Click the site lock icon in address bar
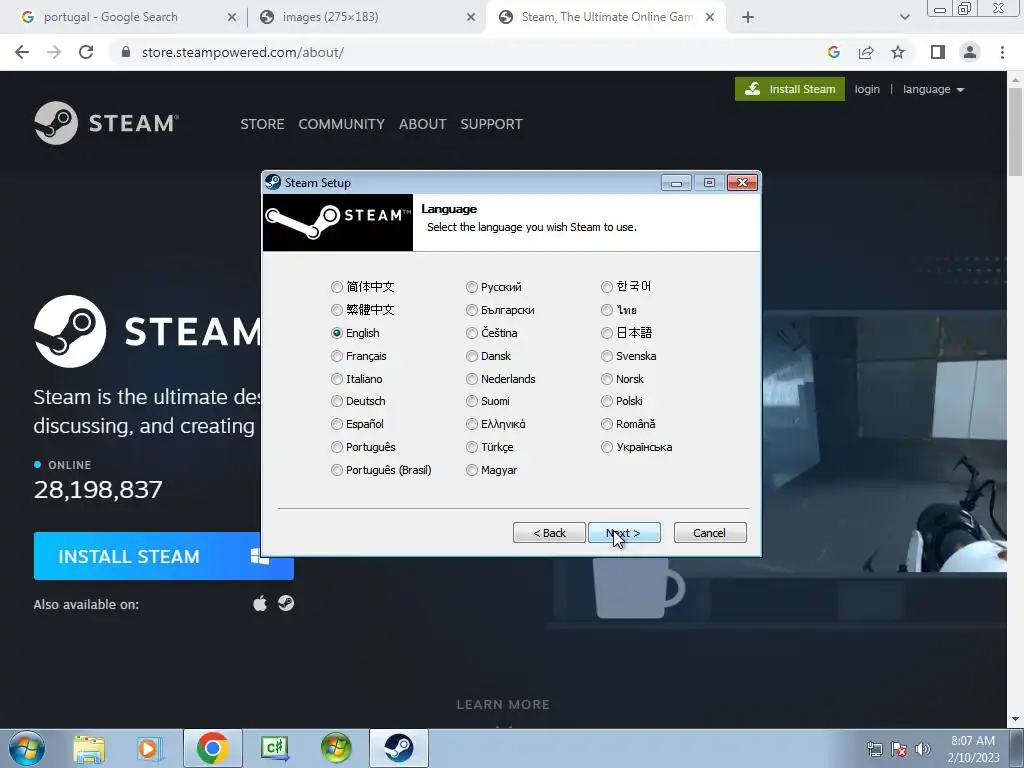 (x=126, y=52)
